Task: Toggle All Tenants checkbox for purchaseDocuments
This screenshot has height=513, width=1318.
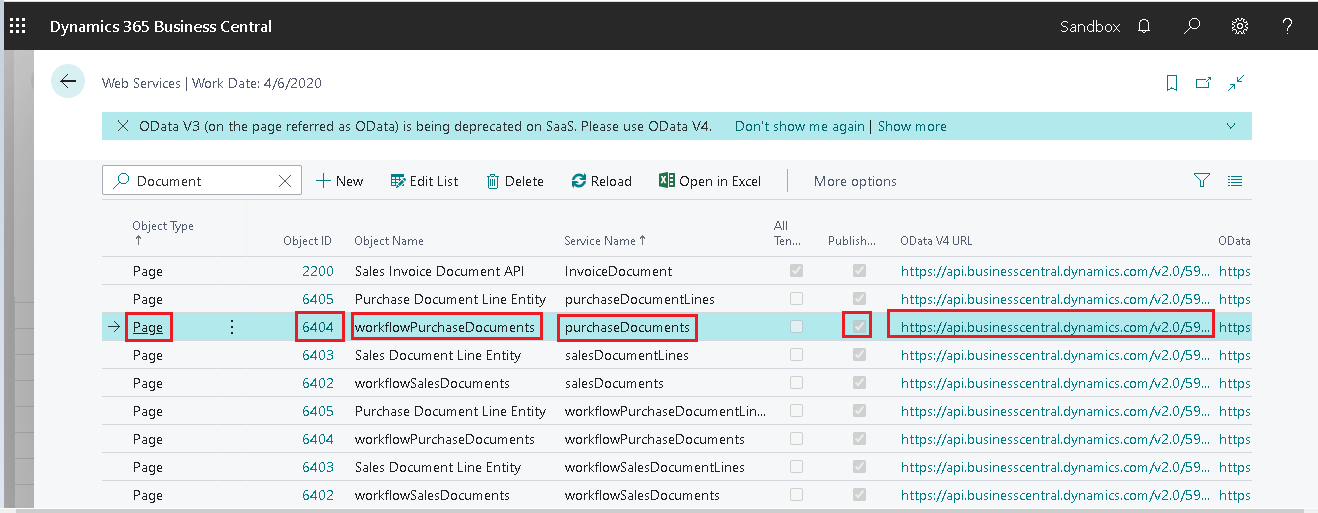Action: (x=797, y=327)
